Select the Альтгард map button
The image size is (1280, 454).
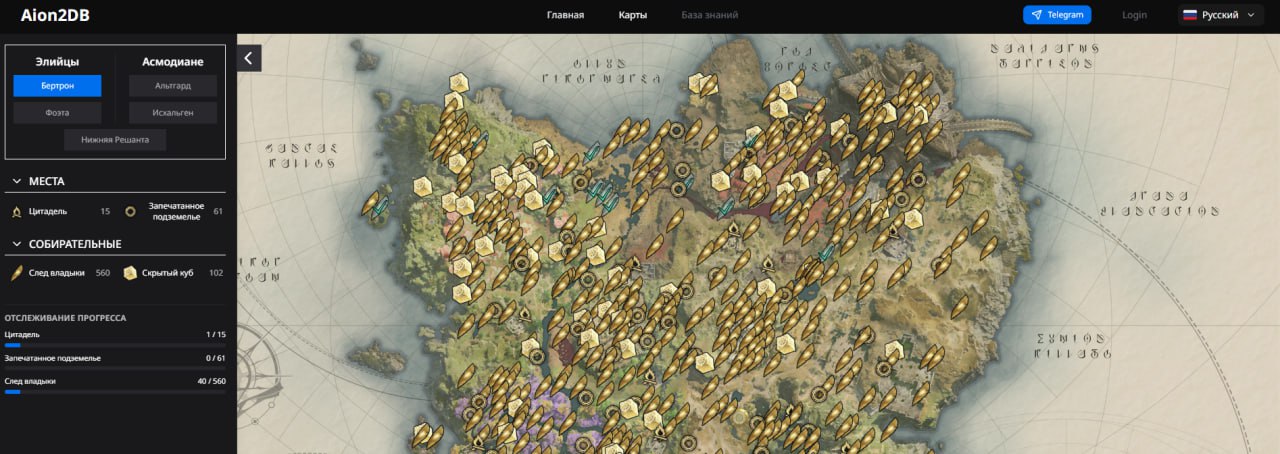point(173,86)
